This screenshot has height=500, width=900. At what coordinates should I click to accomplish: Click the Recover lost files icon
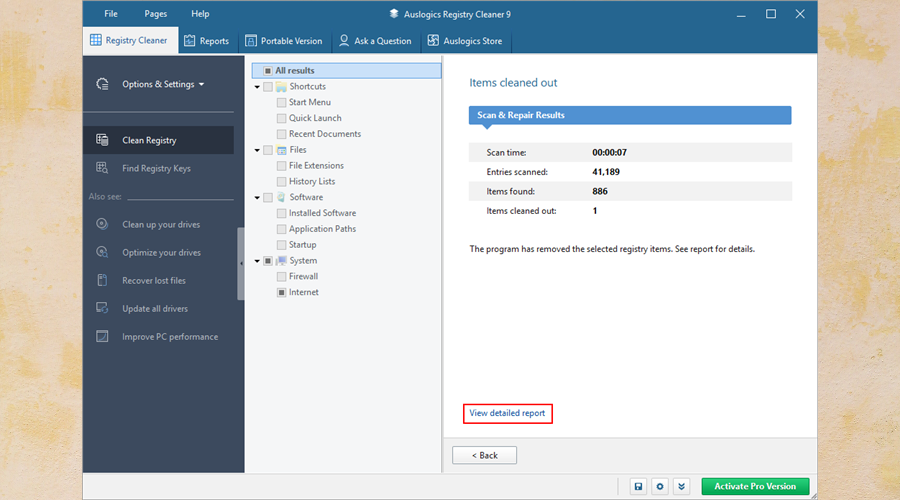tap(102, 280)
